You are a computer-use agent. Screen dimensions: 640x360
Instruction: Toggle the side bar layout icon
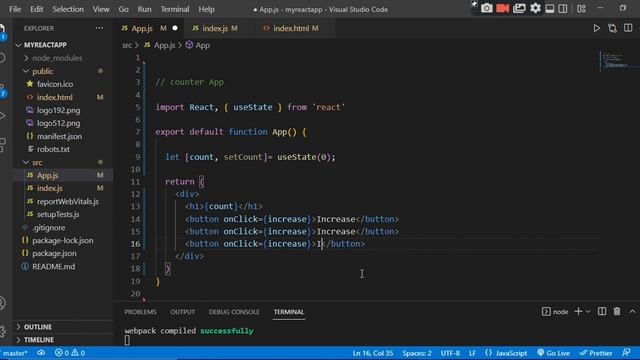[x=563, y=8]
